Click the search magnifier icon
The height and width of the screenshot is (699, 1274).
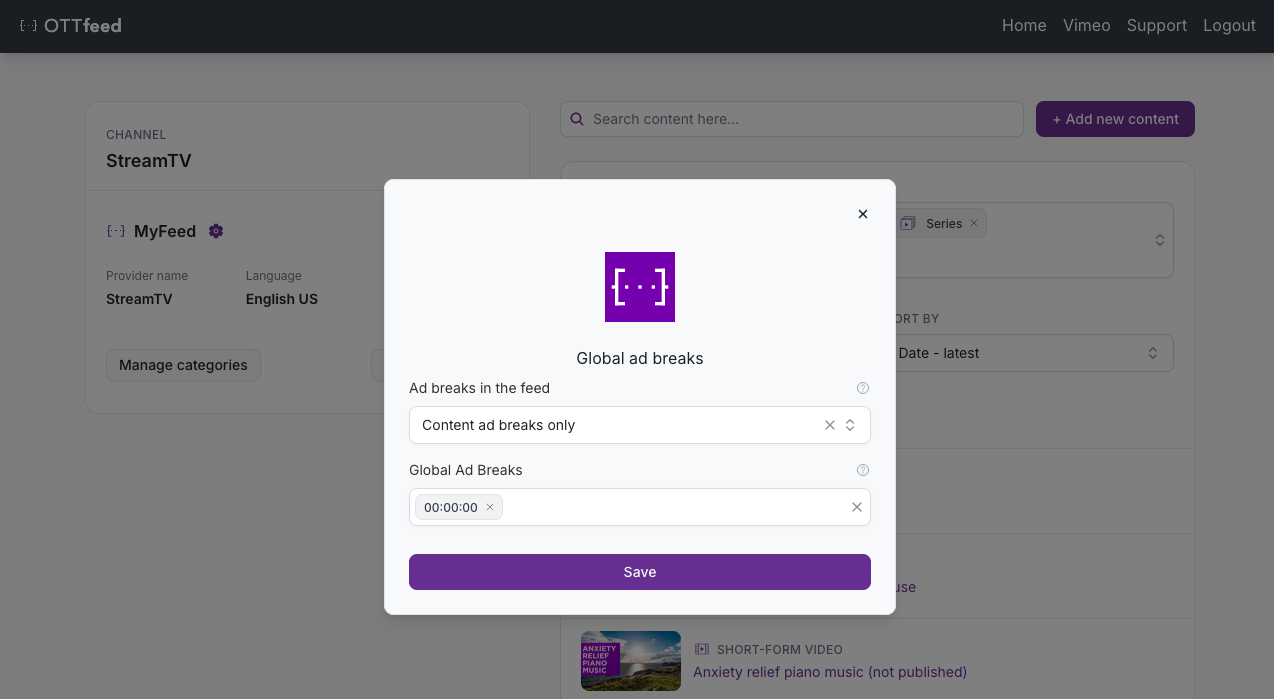click(577, 119)
